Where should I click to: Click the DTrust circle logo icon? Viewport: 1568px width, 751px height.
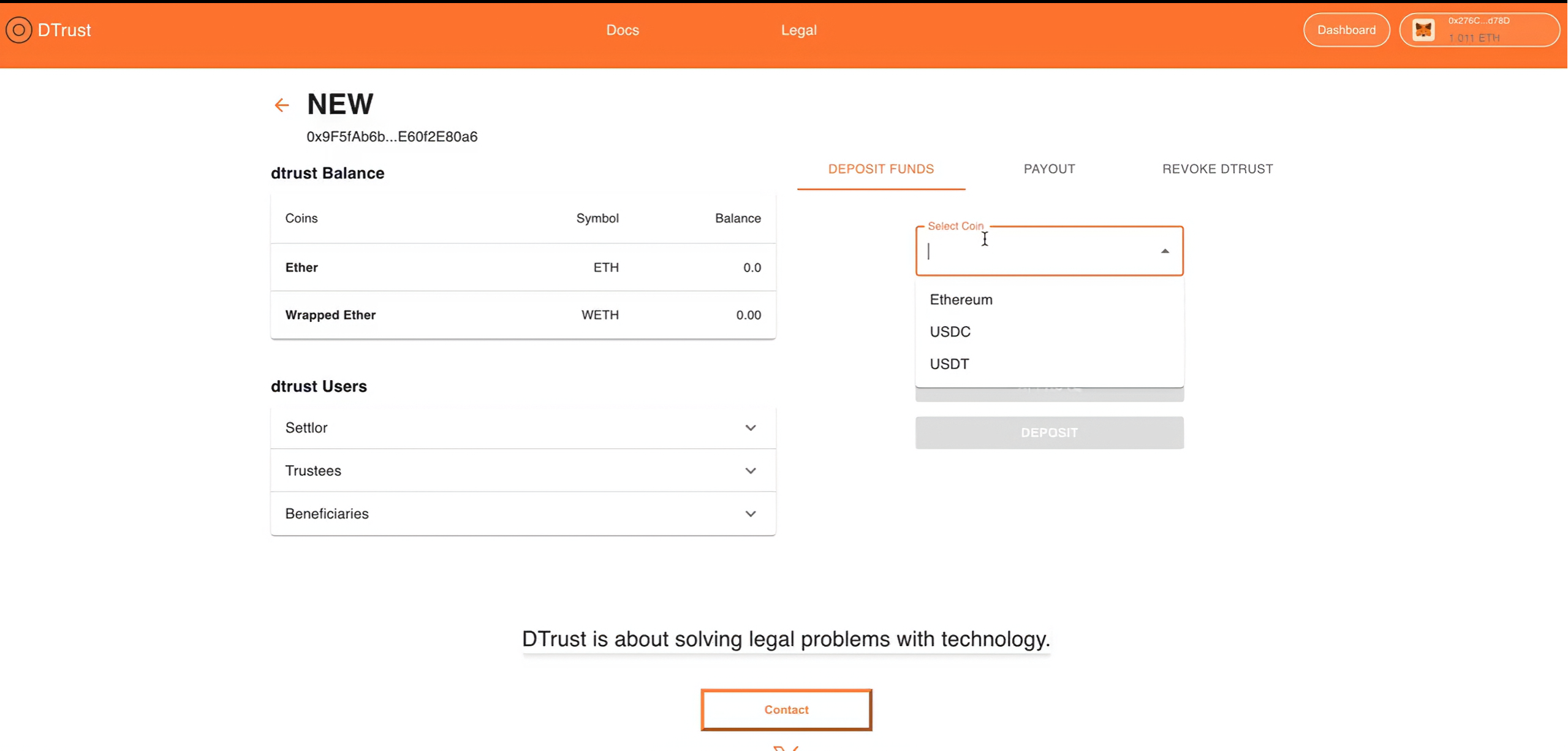click(x=18, y=30)
